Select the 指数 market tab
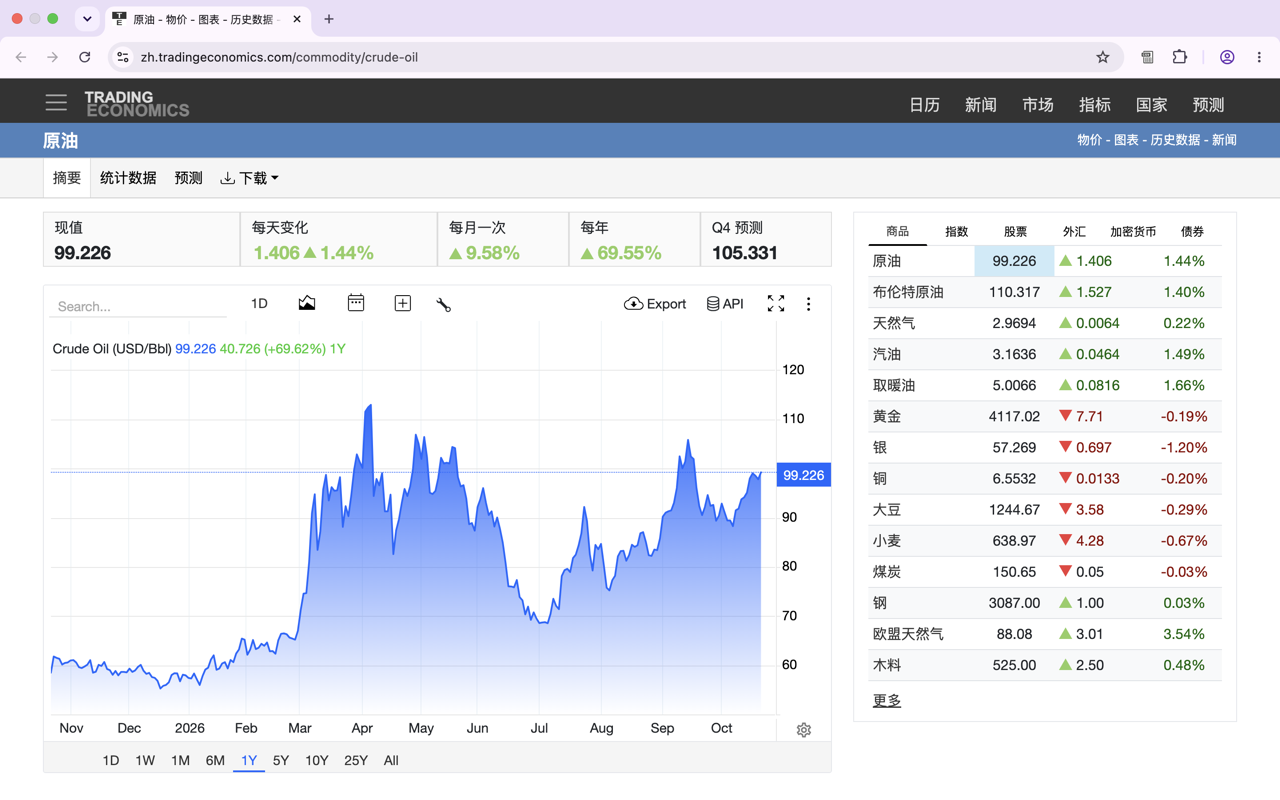Viewport: 1280px width, 800px height. [957, 231]
